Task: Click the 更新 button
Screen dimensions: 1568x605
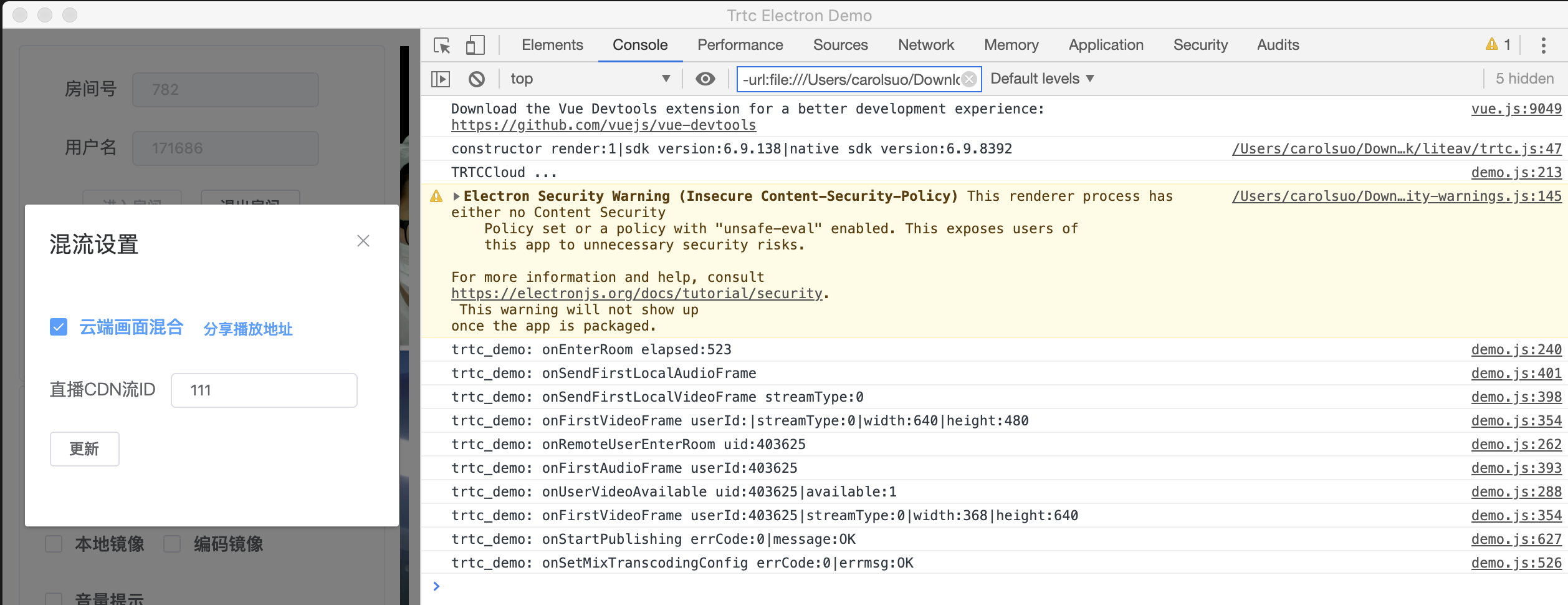Action: [x=84, y=449]
